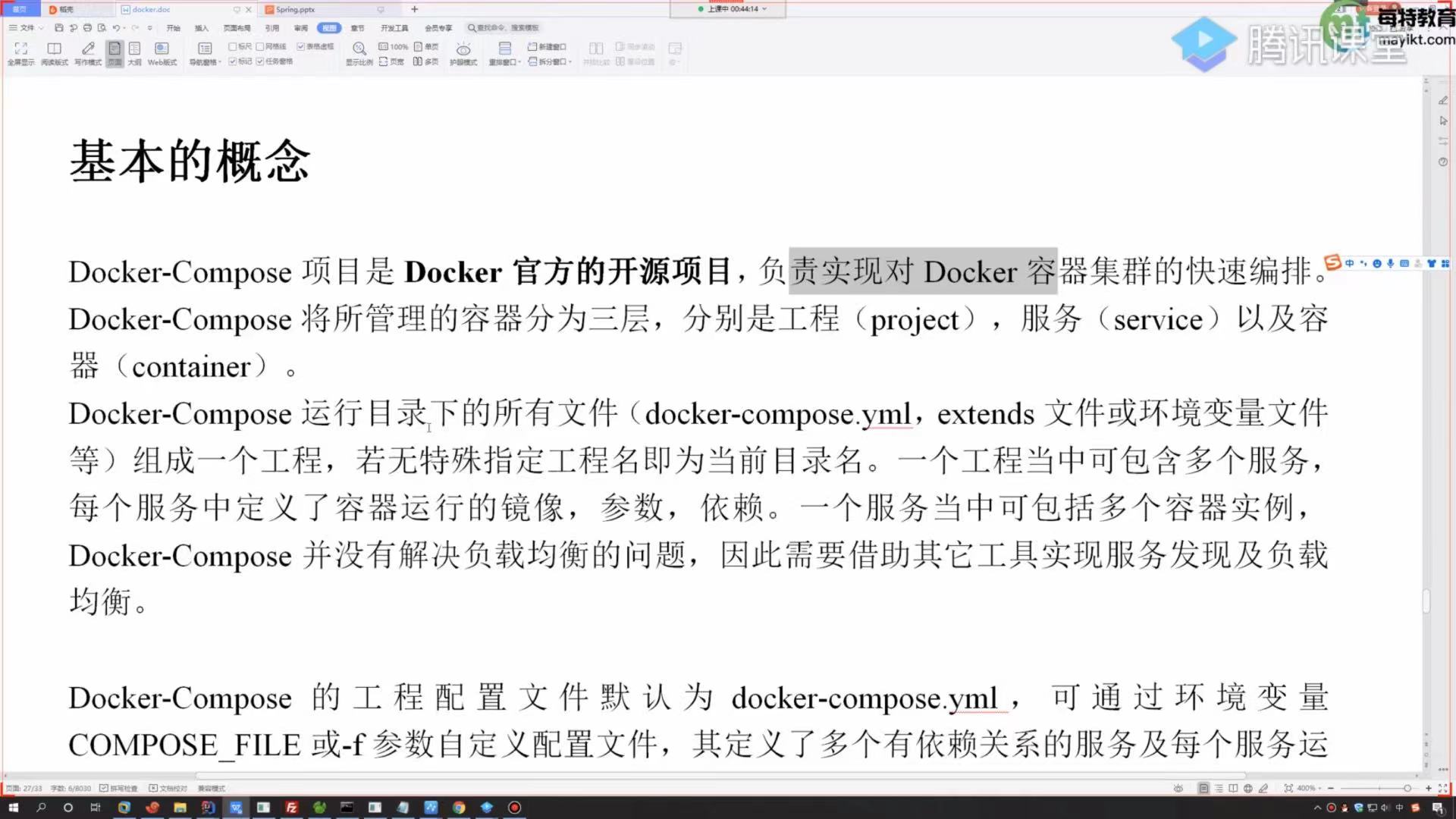Enable the 标尺 ruler checkbox
Viewport: 1456px width, 819px height.
pyautogui.click(x=233, y=46)
